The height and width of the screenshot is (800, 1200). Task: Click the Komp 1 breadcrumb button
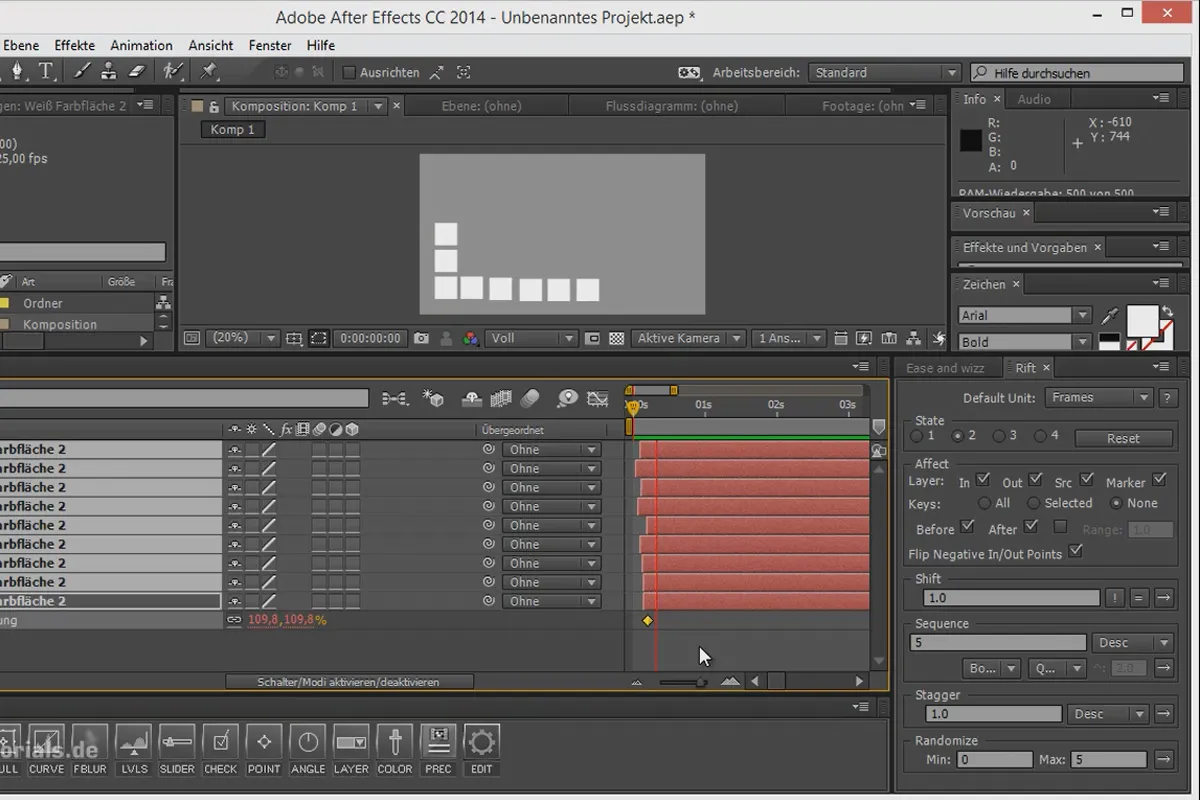point(233,130)
